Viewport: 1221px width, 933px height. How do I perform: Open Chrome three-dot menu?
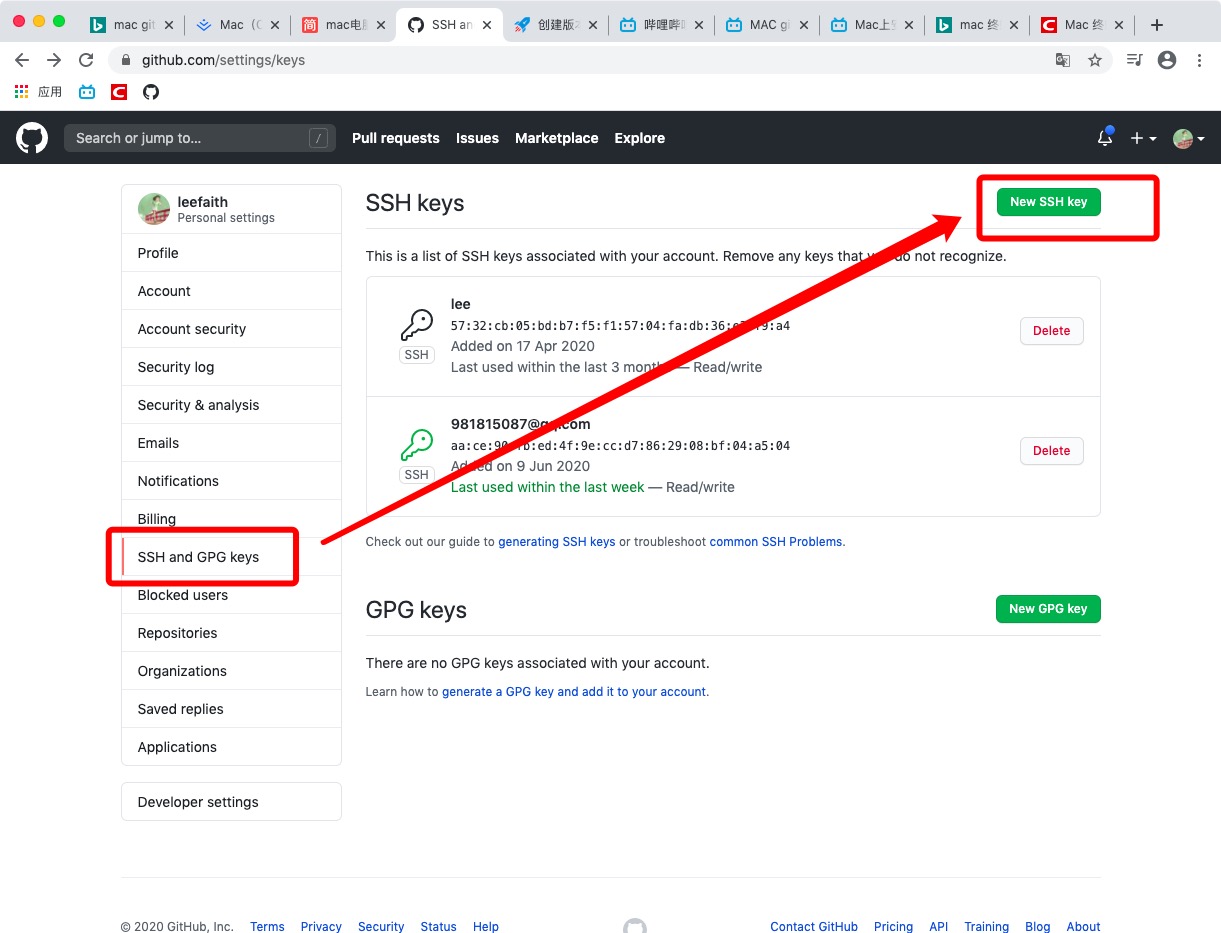coord(1199,60)
